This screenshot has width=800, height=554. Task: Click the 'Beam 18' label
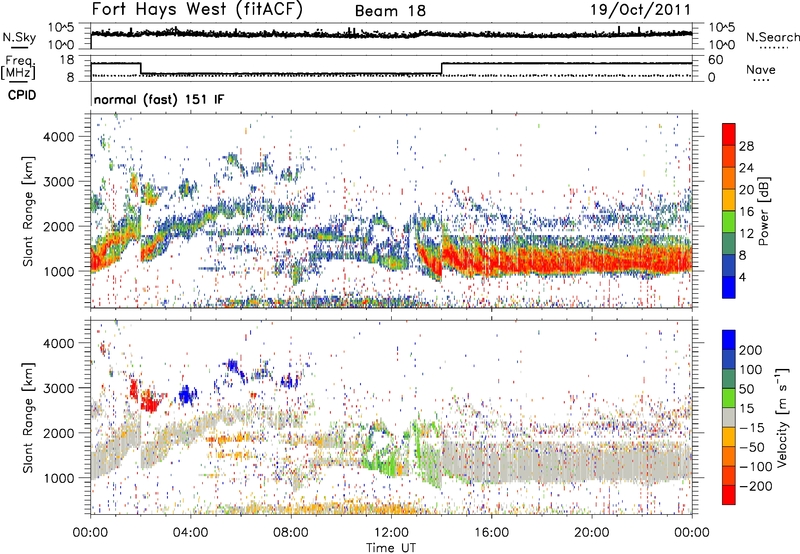[x=390, y=11]
